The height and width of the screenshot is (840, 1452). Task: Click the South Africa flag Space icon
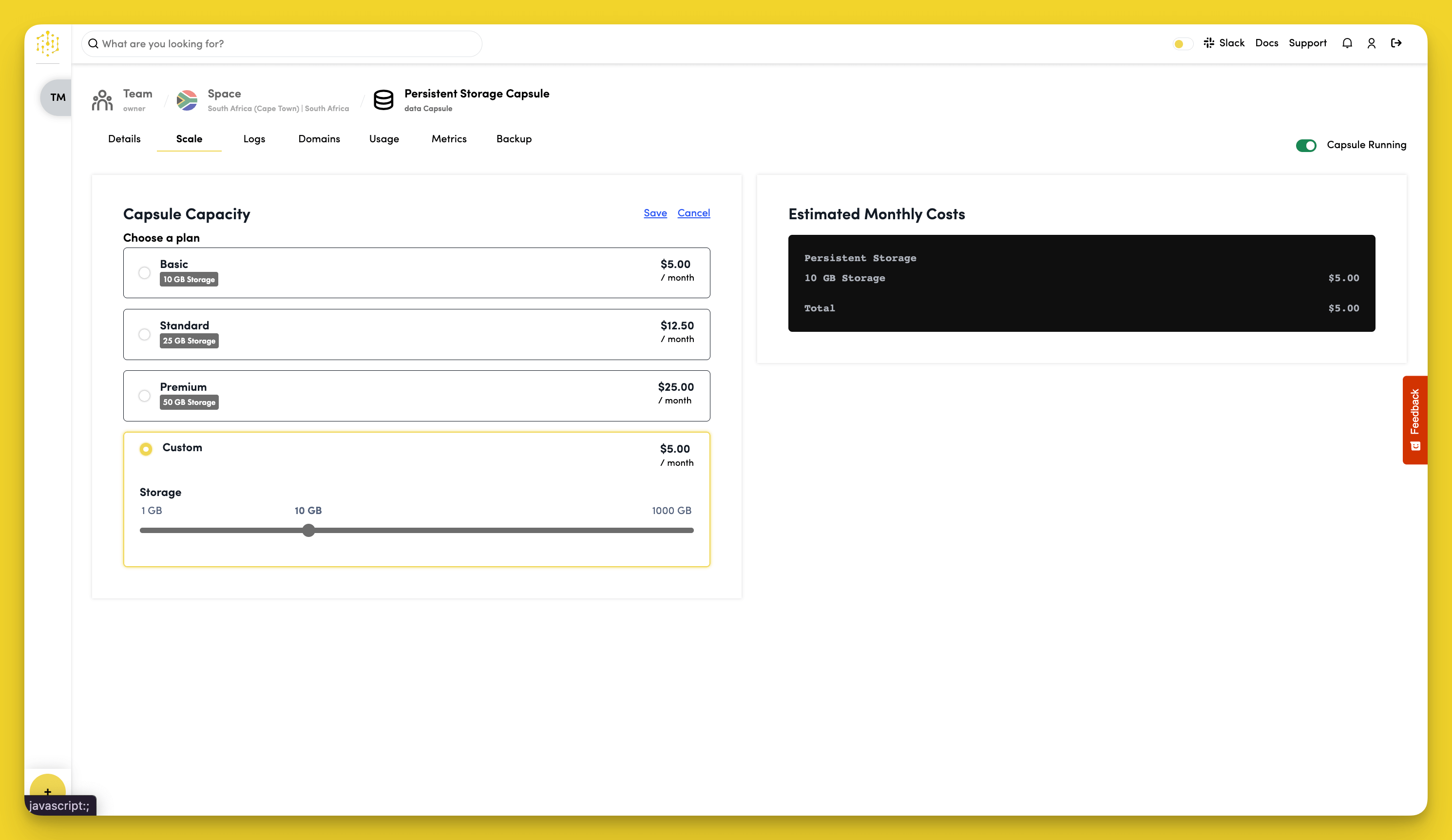point(187,100)
